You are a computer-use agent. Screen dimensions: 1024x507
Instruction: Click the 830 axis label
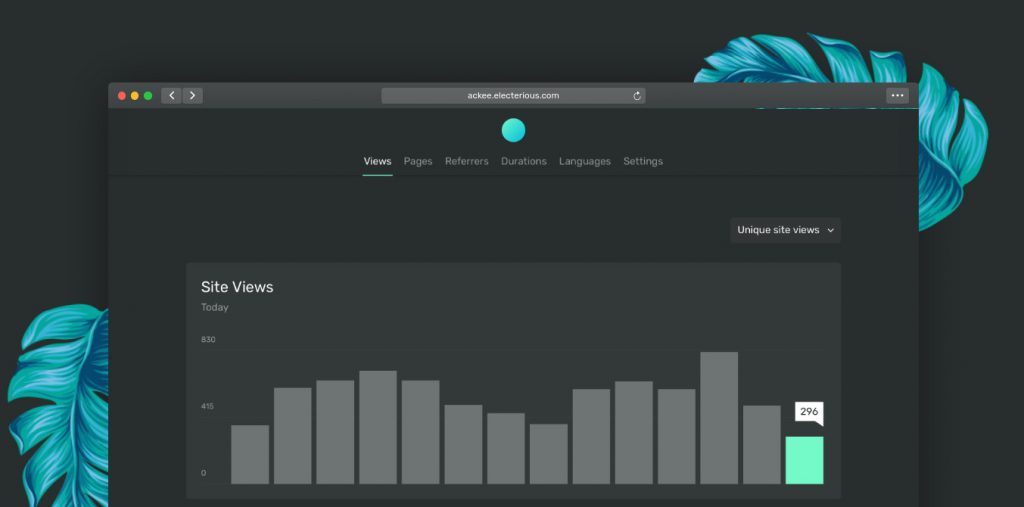pos(208,340)
